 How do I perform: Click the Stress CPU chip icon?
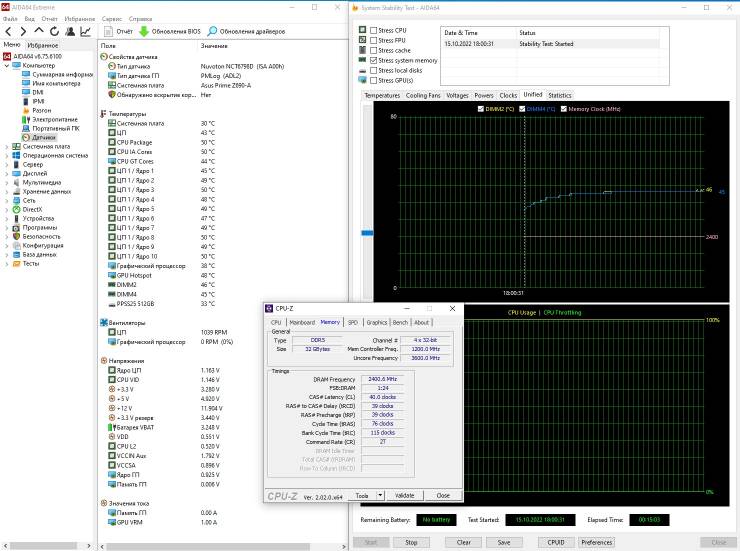coord(362,29)
